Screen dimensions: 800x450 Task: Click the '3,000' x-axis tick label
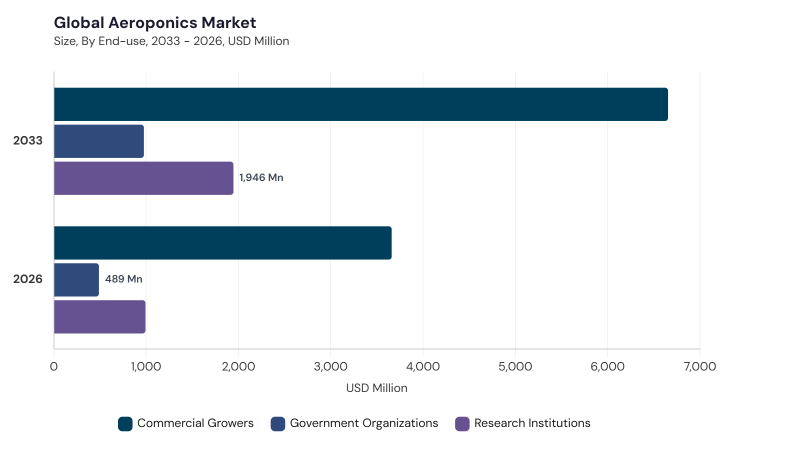click(331, 366)
